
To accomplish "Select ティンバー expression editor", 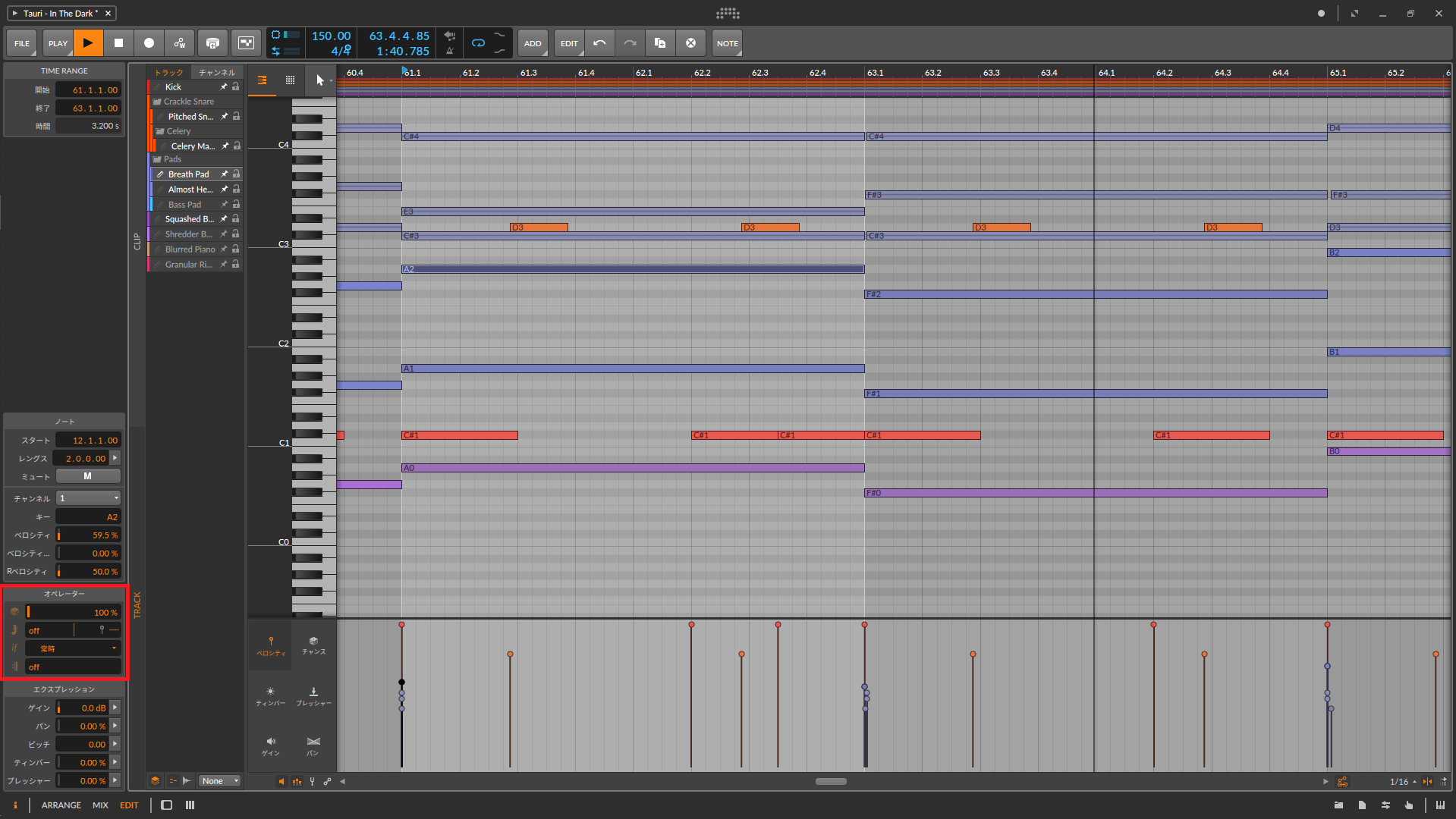I will point(271,697).
